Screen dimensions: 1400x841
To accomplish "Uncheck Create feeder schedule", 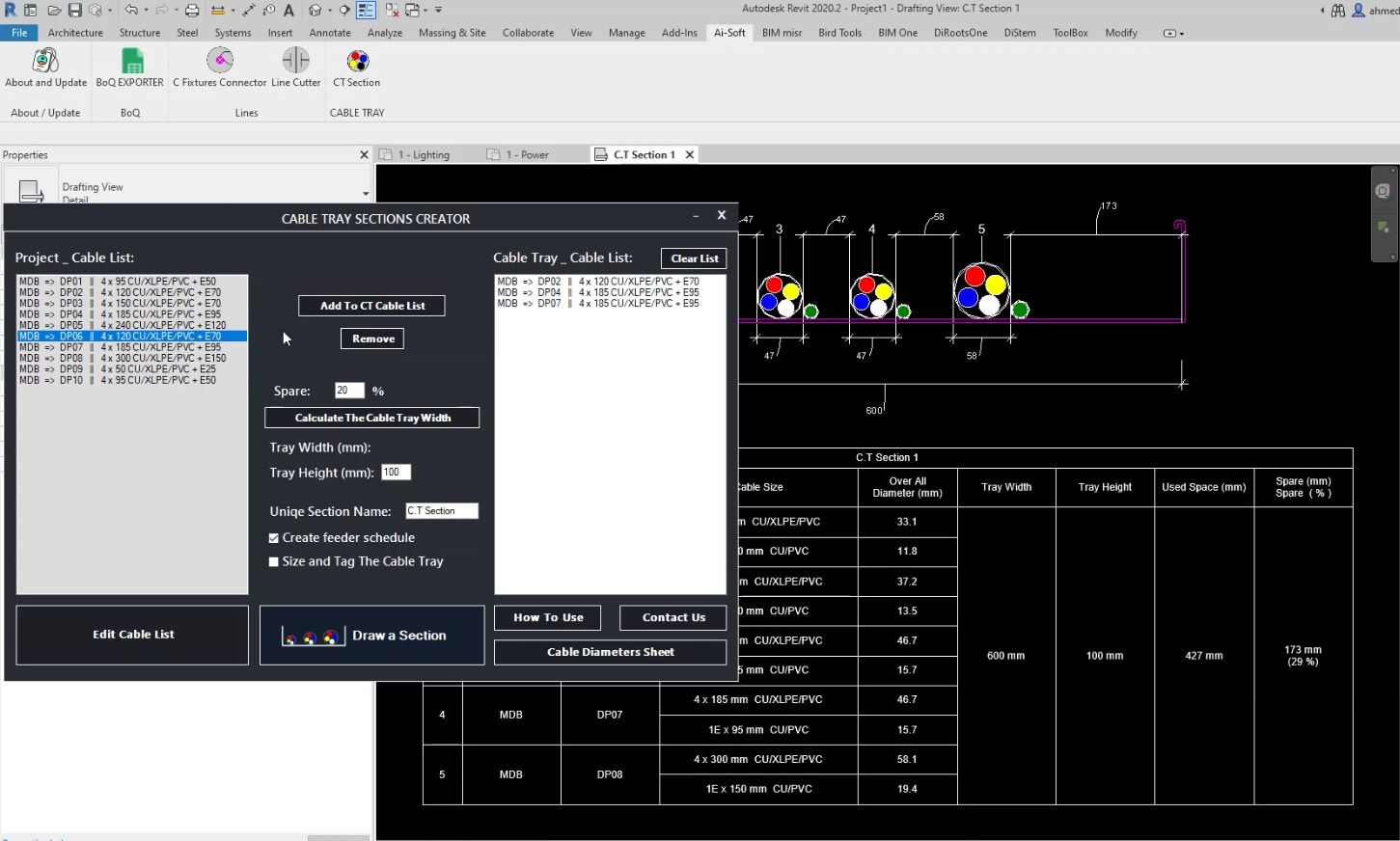I will pos(274,538).
